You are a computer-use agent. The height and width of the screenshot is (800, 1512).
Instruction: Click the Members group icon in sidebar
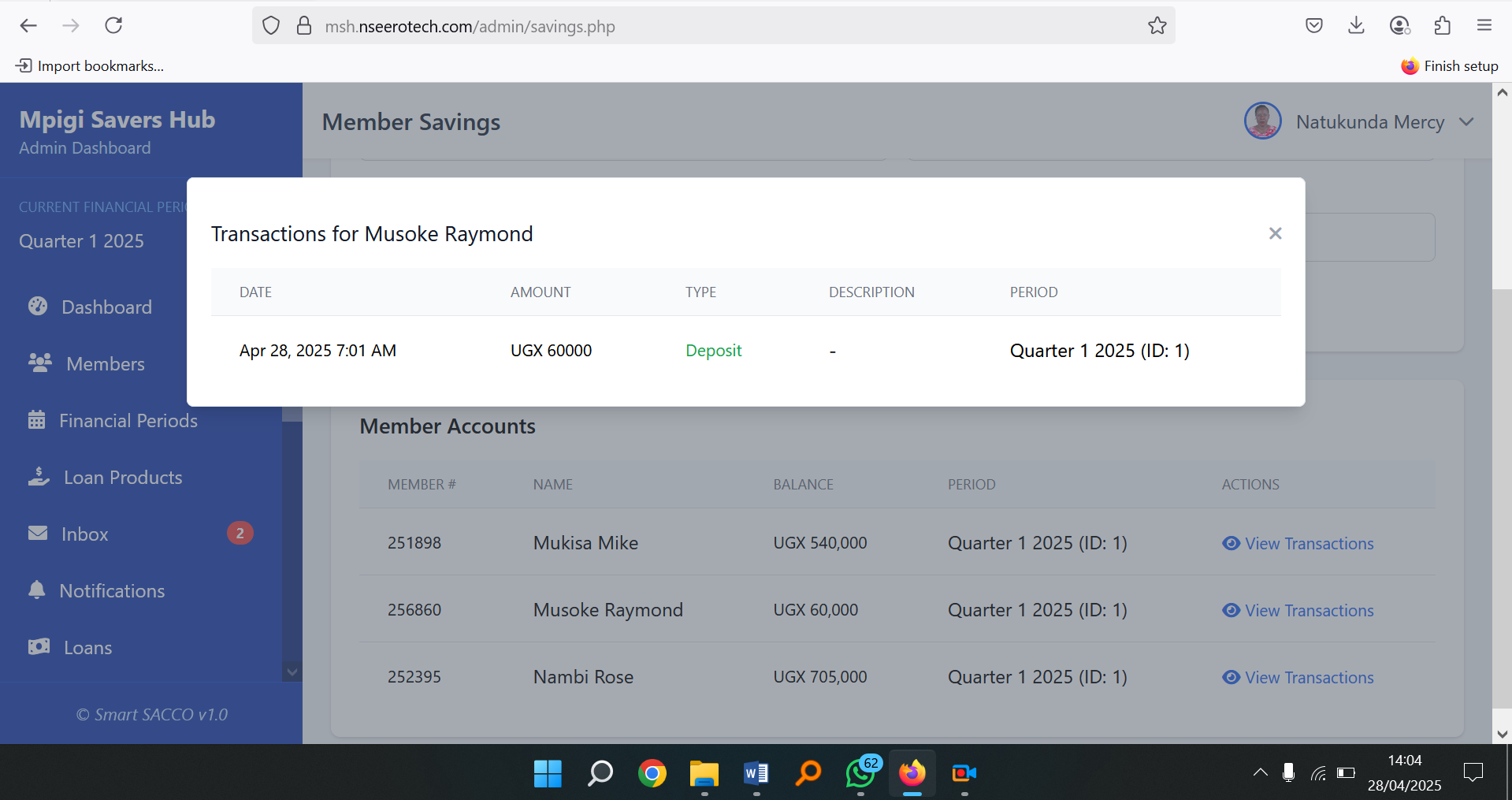coord(39,363)
